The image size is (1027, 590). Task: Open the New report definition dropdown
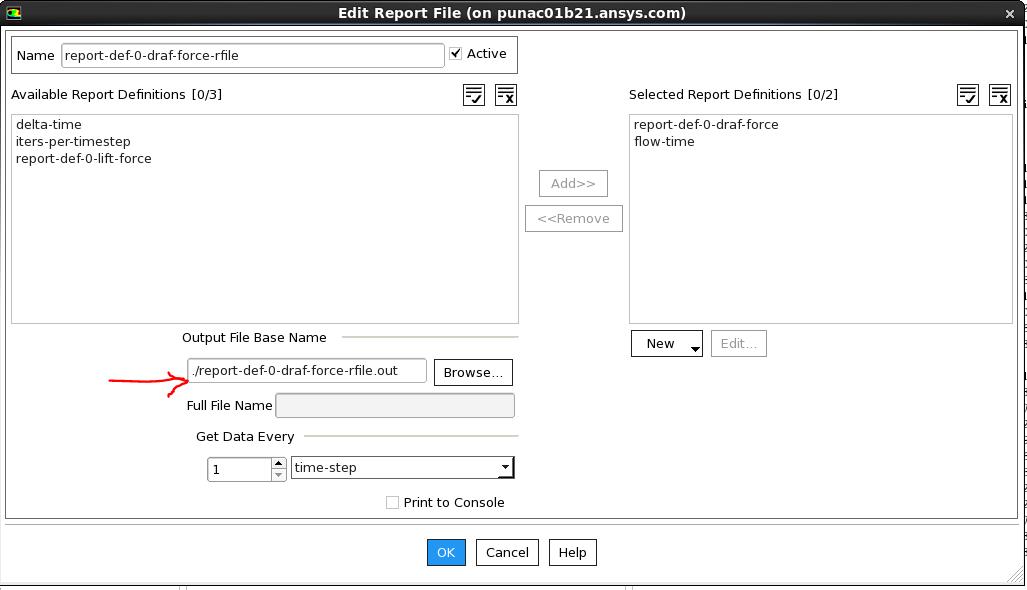(x=667, y=344)
